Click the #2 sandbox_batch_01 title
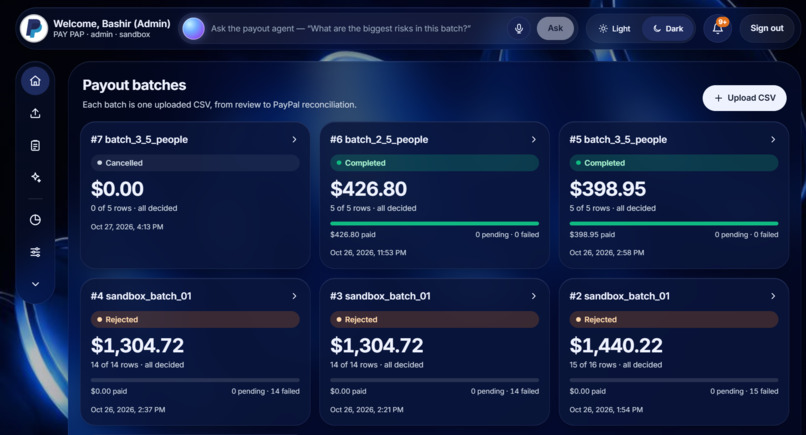The image size is (806, 435). (x=619, y=296)
